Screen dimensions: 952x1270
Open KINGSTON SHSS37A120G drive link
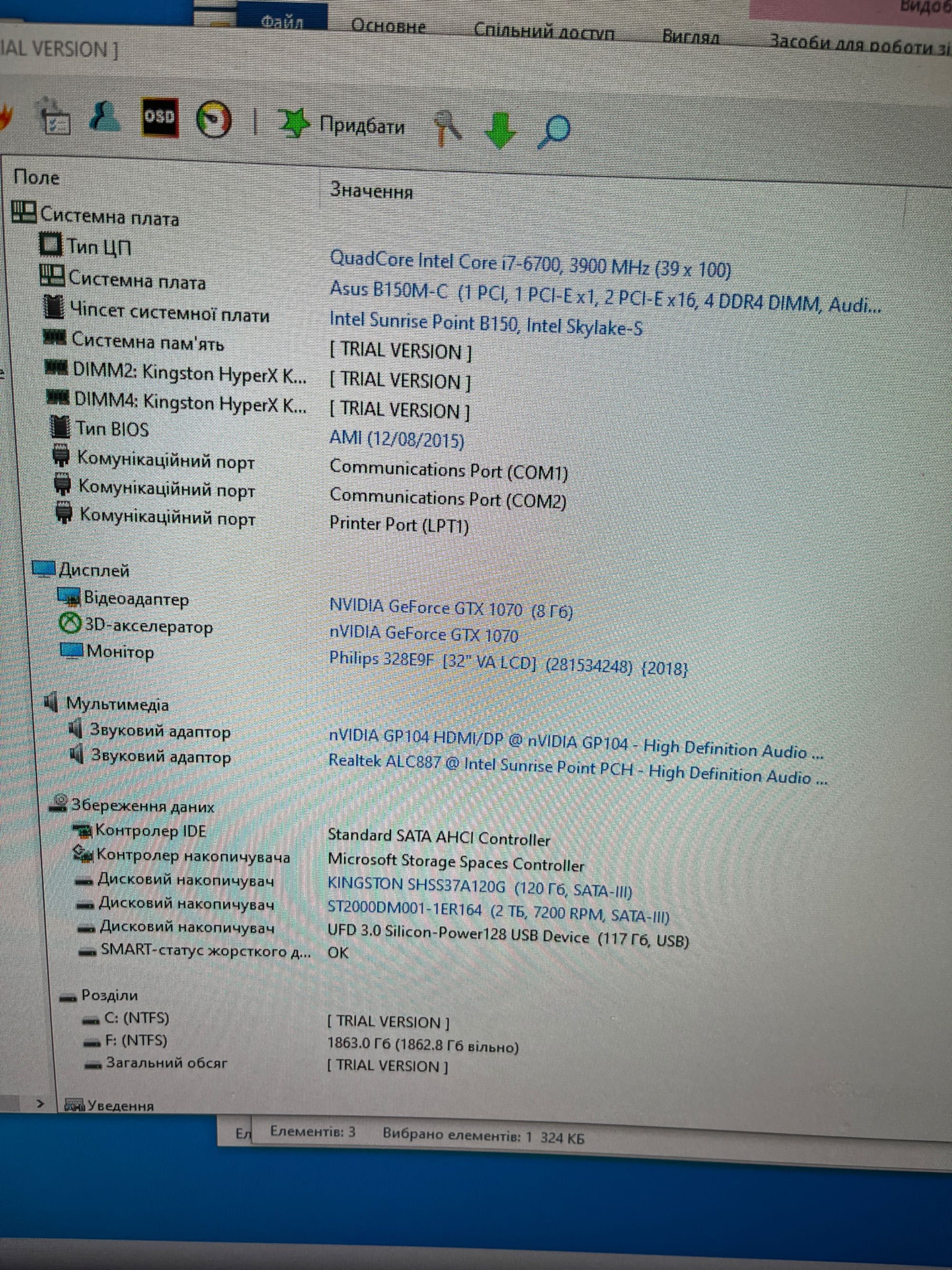click(480, 887)
